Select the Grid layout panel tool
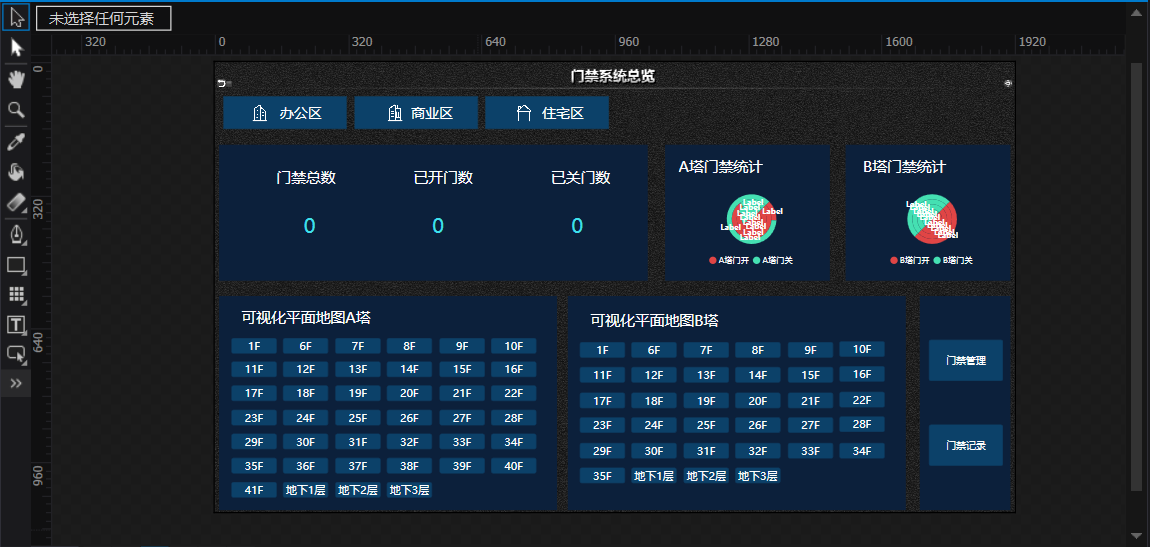 click(x=17, y=295)
